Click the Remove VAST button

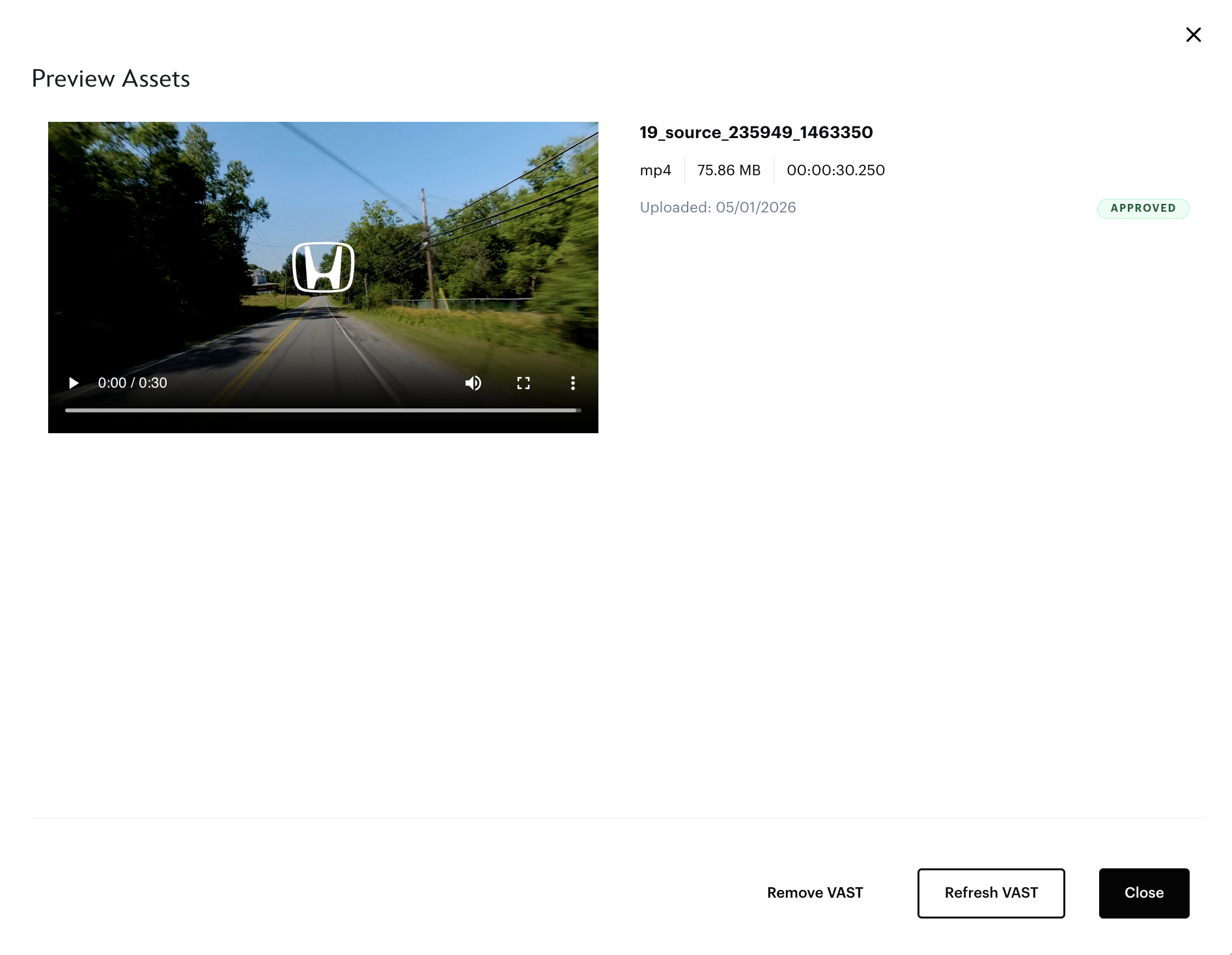(815, 893)
